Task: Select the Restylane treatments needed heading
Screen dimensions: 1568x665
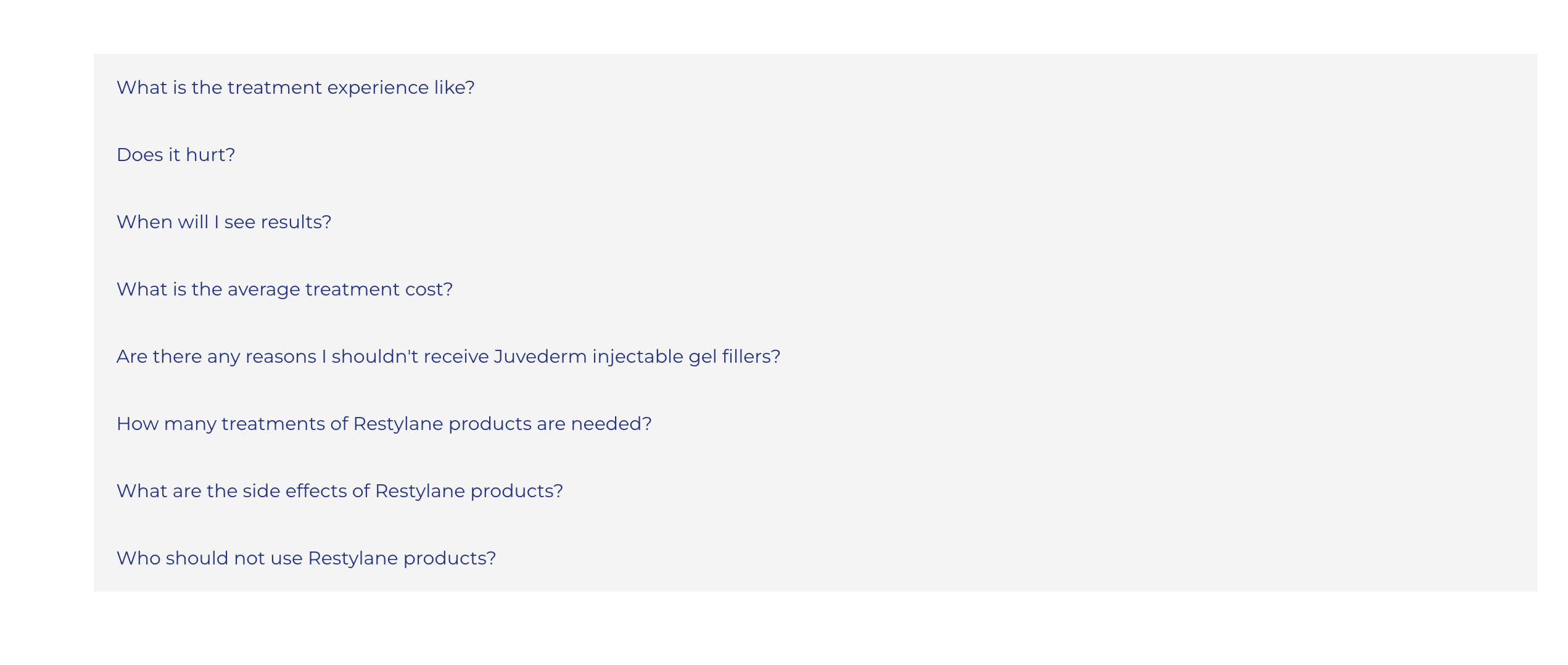Action: 384,424
